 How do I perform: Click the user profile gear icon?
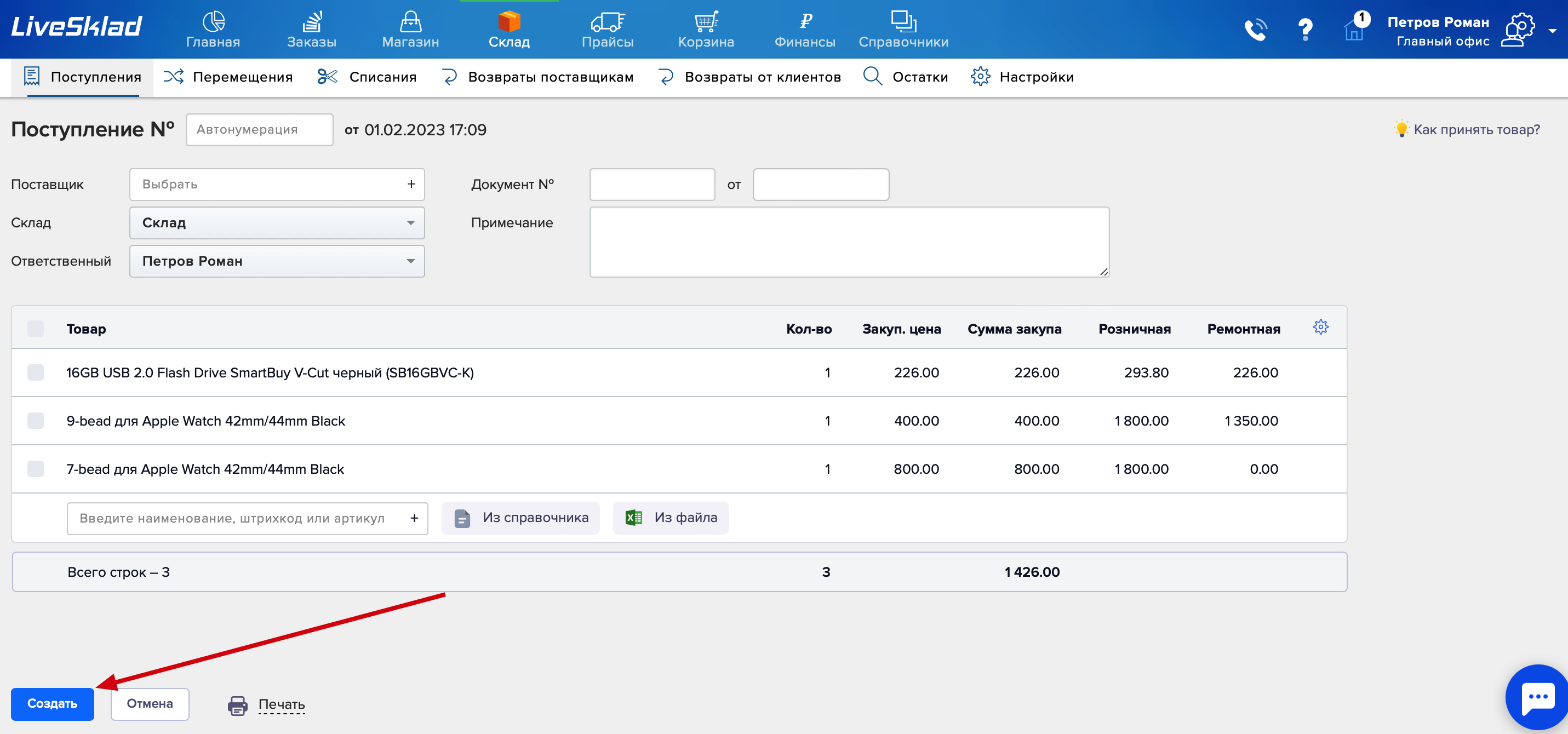tap(1518, 29)
